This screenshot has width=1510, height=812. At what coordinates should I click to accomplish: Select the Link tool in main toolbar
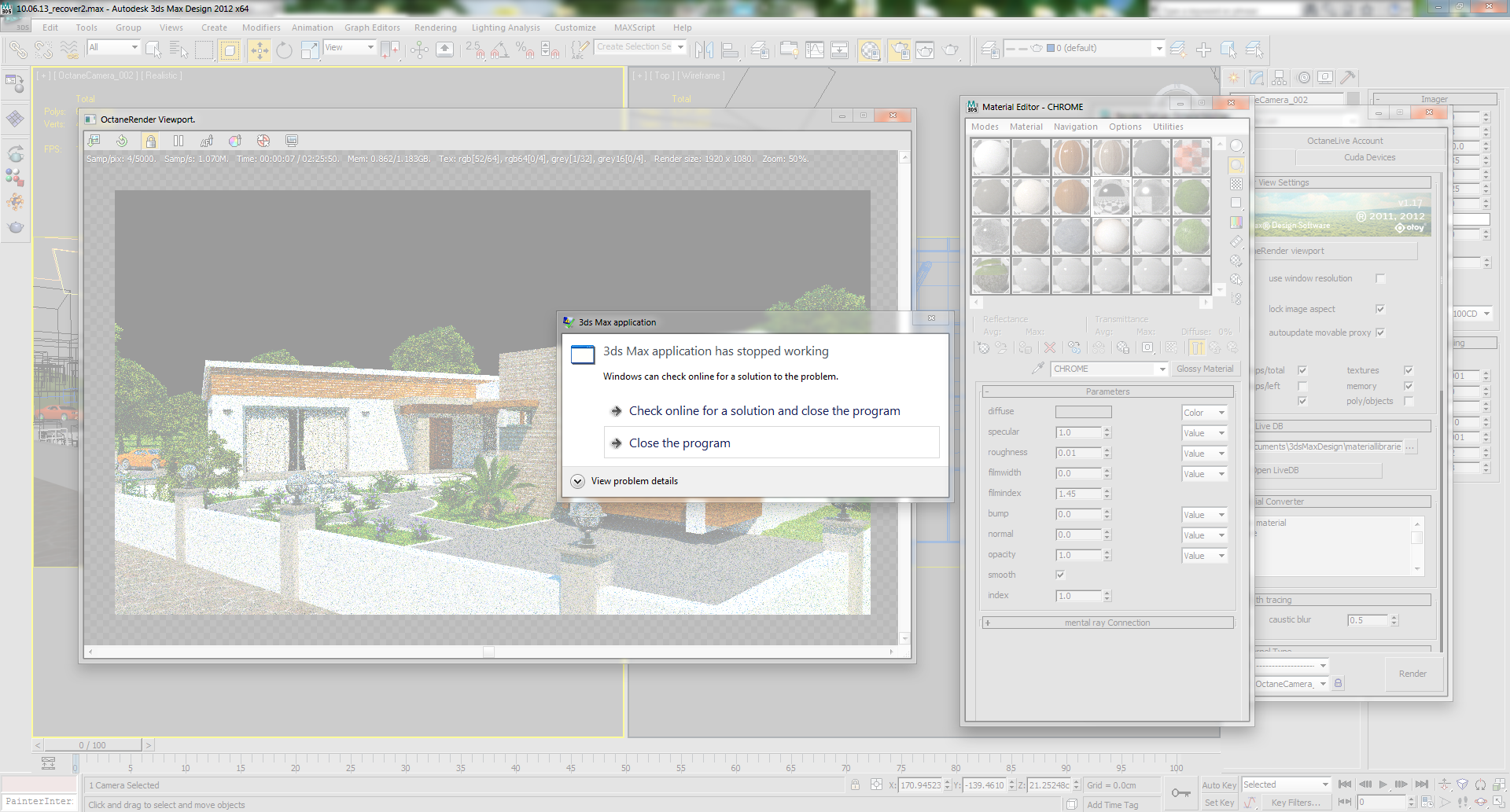(17, 50)
